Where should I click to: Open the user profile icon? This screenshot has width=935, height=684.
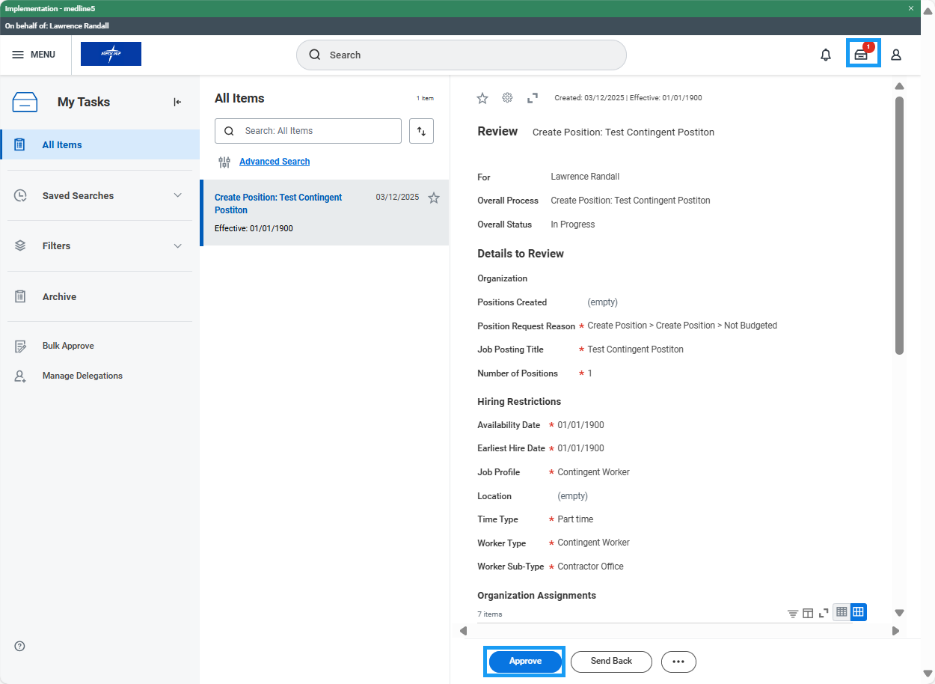click(896, 55)
